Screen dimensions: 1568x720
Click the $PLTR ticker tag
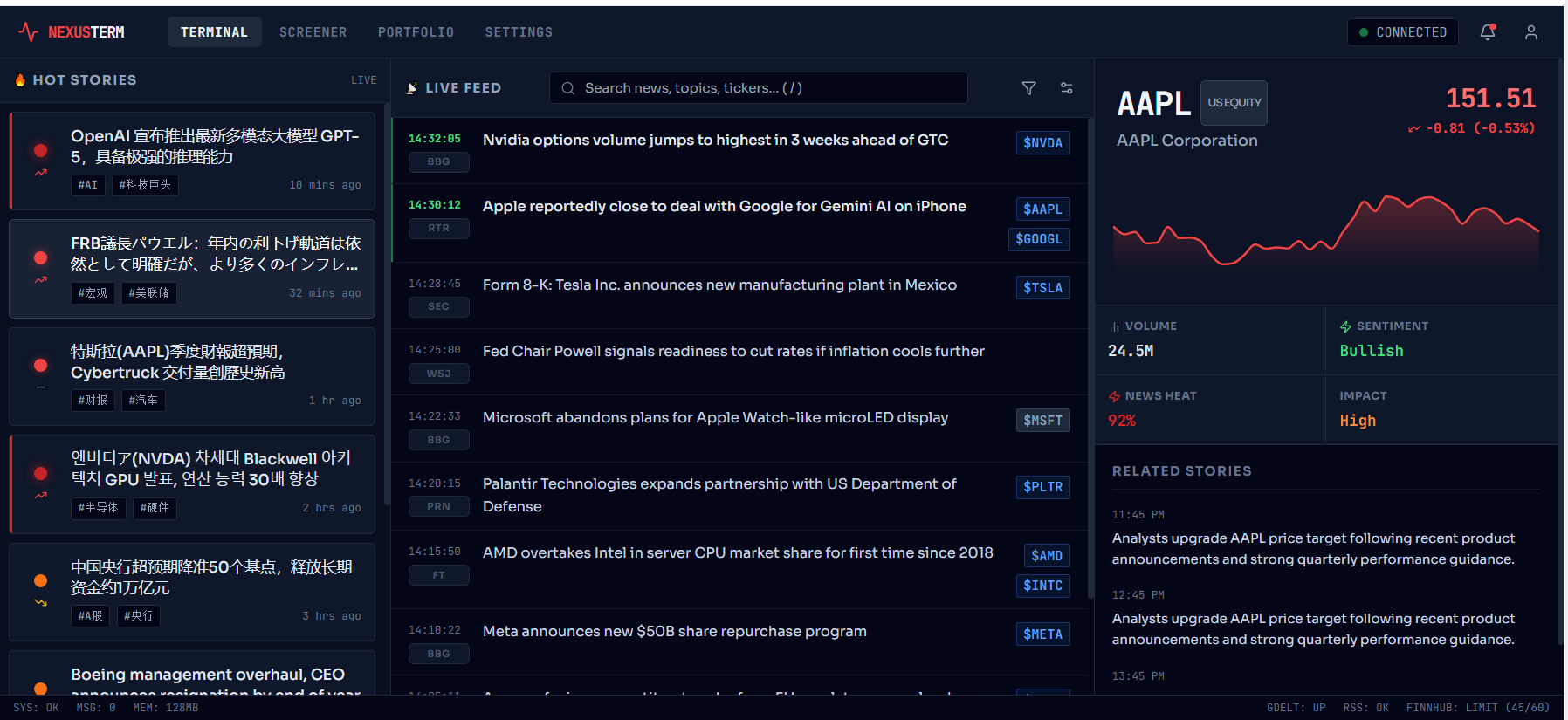1043,487
